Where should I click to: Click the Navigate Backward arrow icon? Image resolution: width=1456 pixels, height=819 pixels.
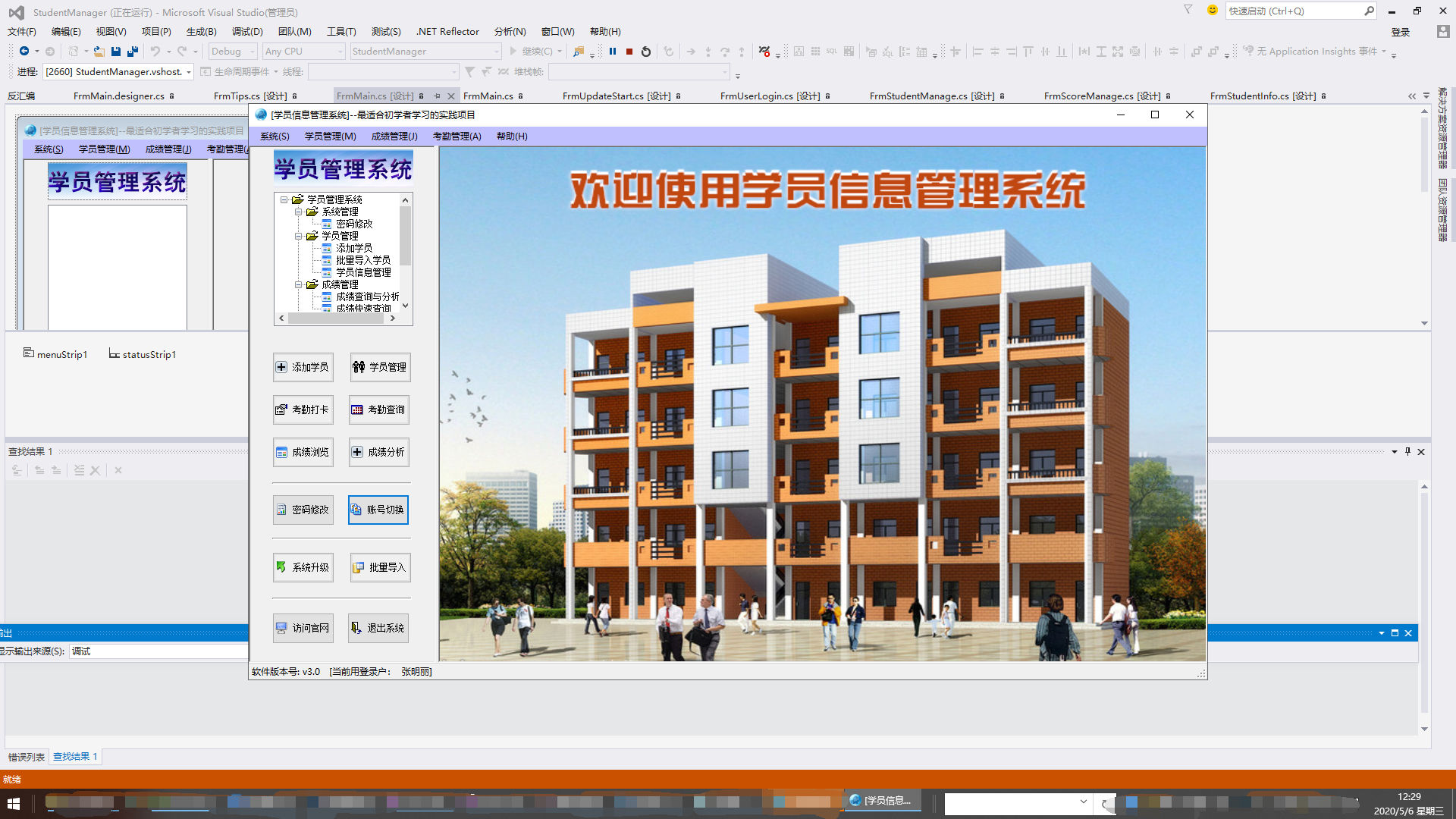tap(24, 52)
